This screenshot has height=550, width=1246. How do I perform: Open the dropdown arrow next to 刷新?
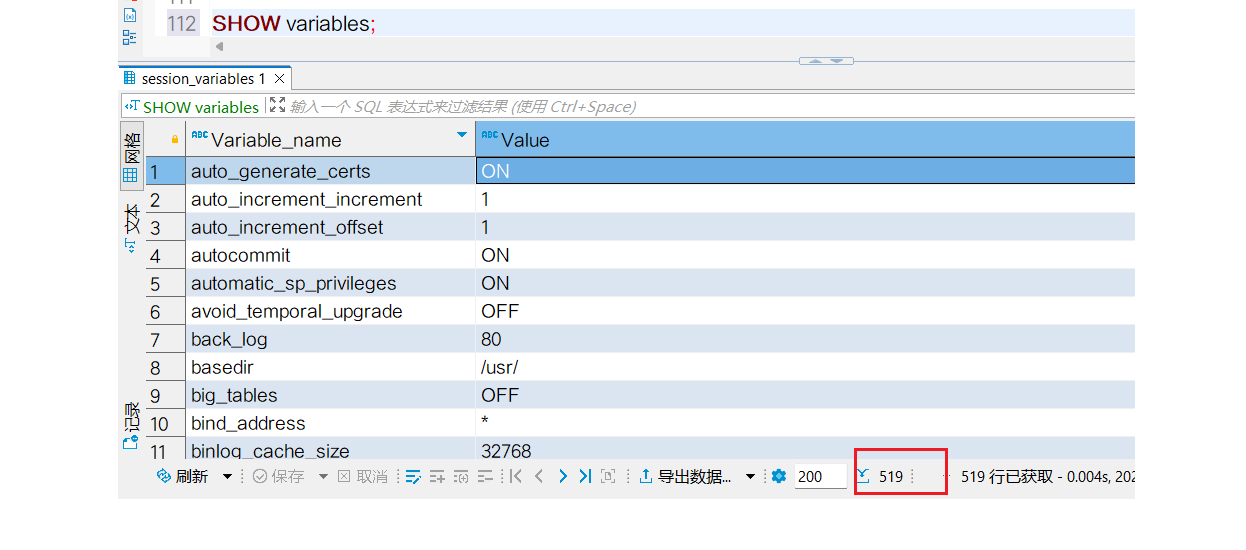click(227, 477)
